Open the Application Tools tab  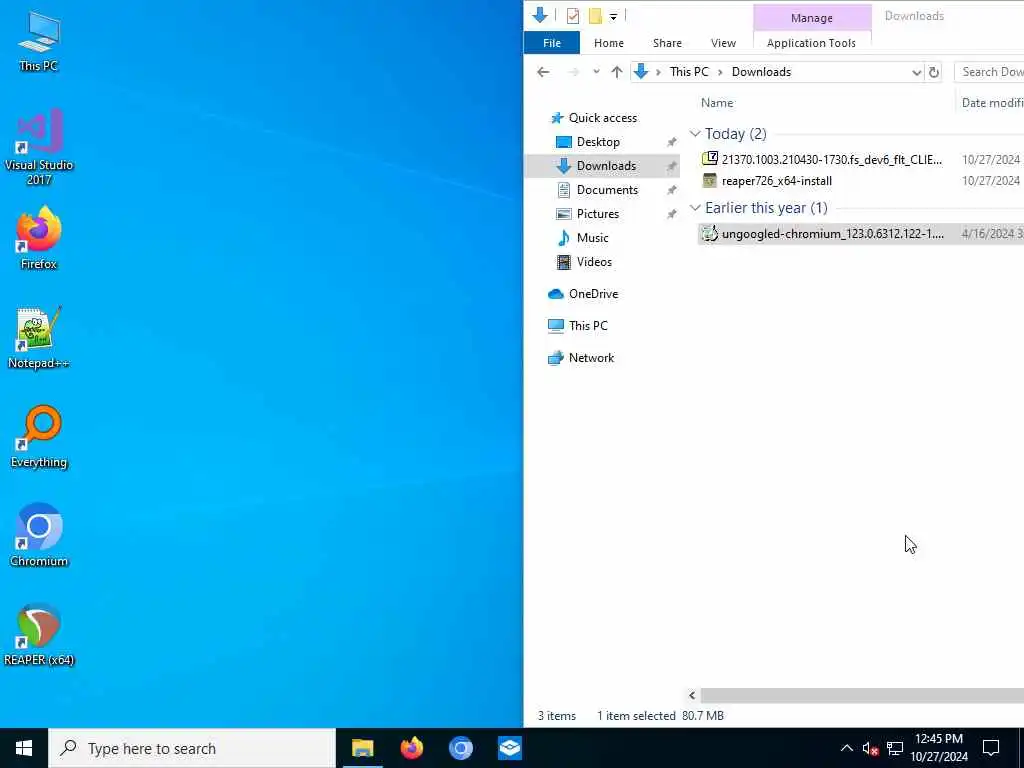point(811,43)
